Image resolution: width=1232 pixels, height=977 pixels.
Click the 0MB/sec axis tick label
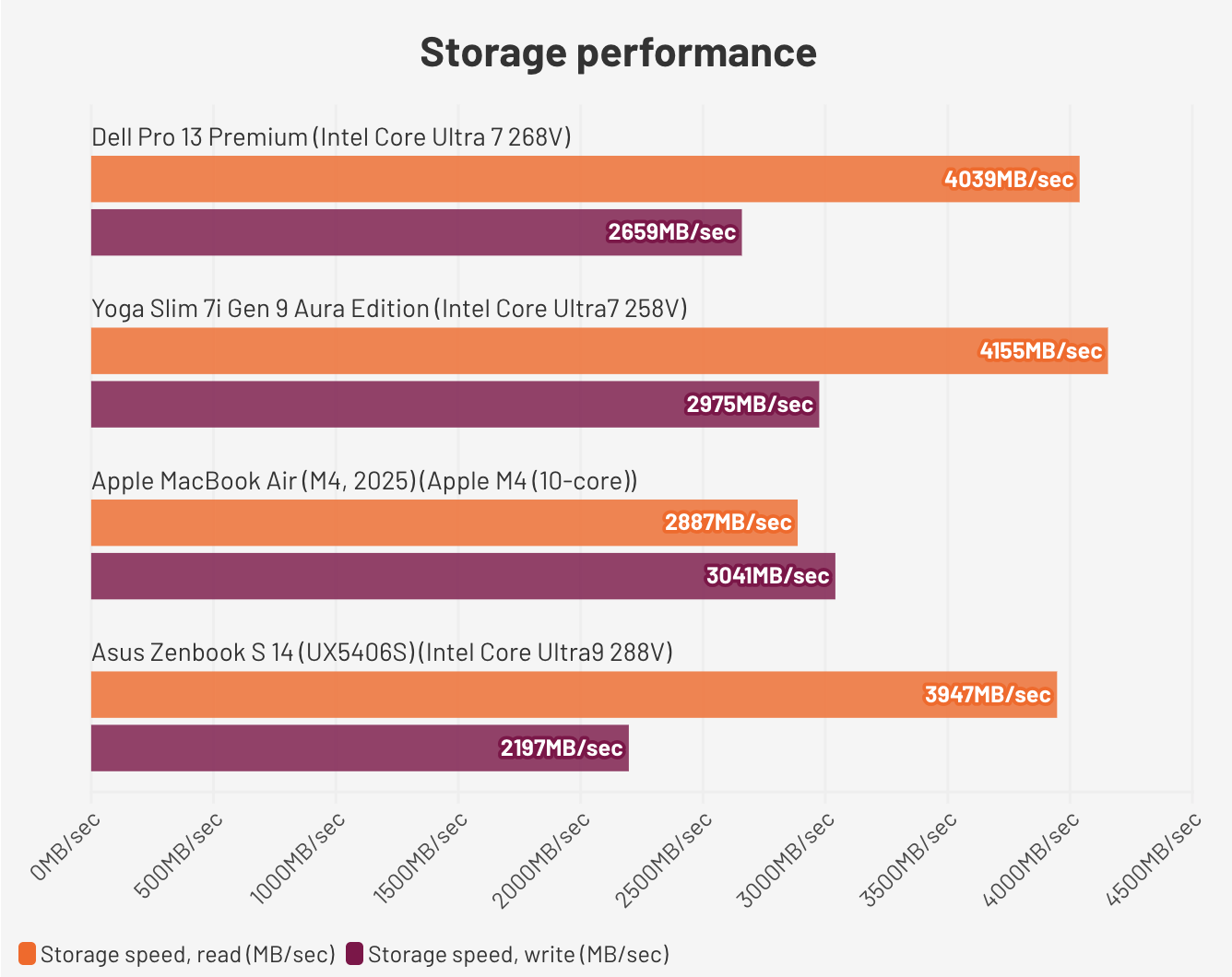[x=65, y=847]
